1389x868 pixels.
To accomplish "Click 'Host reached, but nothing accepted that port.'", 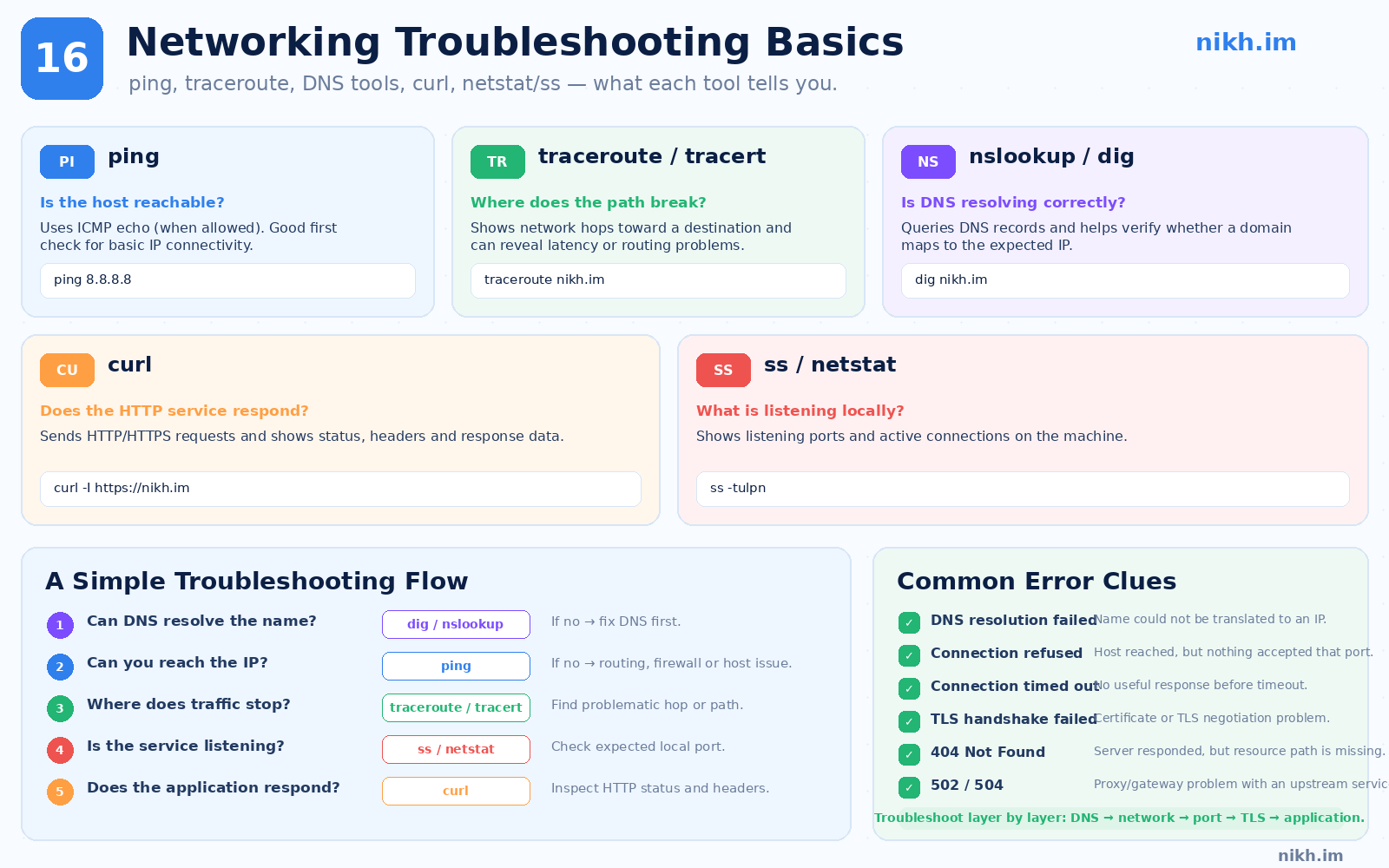I will (1234, 652).
